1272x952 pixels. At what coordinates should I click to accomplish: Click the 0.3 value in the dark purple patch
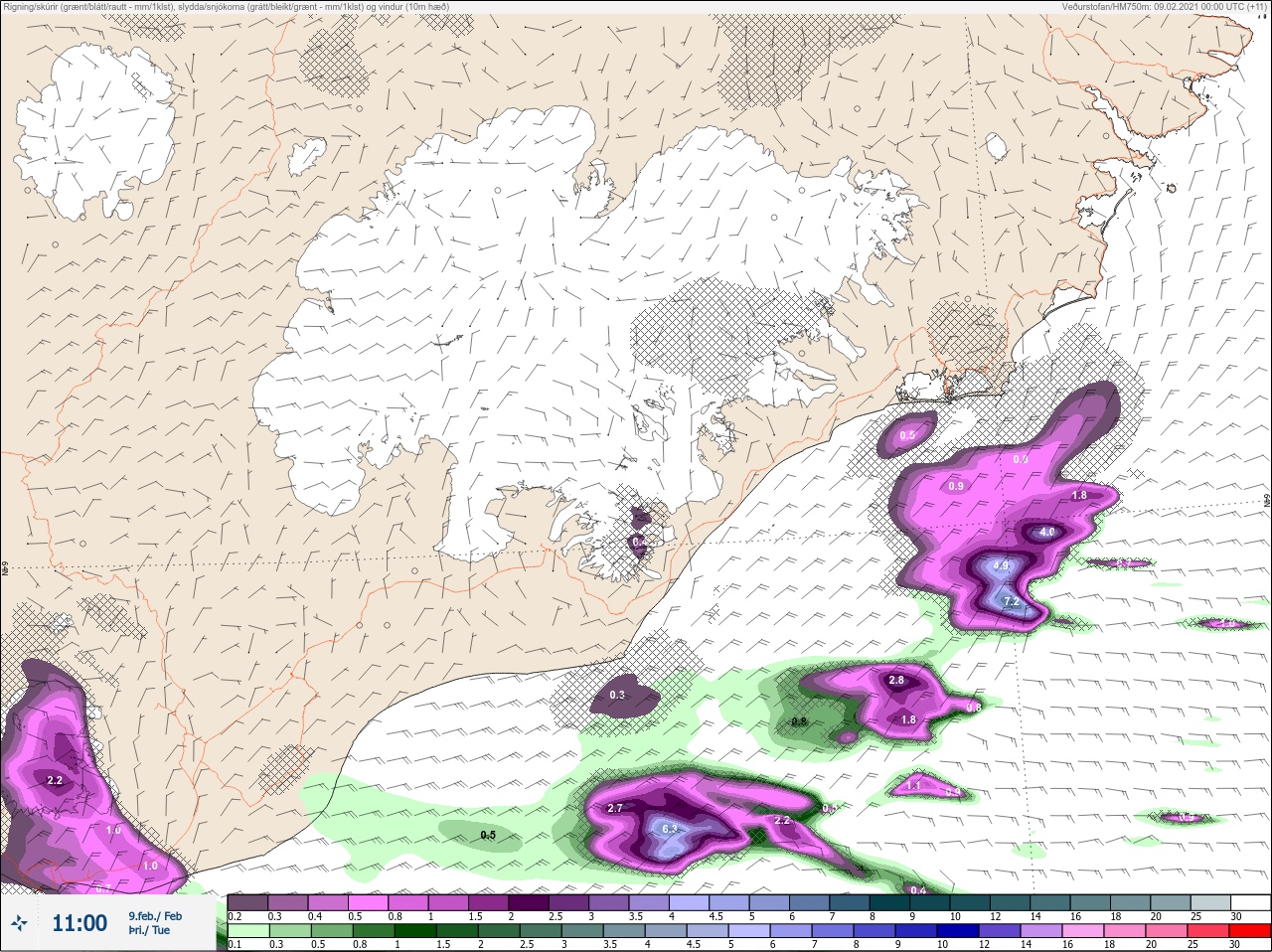617,695
